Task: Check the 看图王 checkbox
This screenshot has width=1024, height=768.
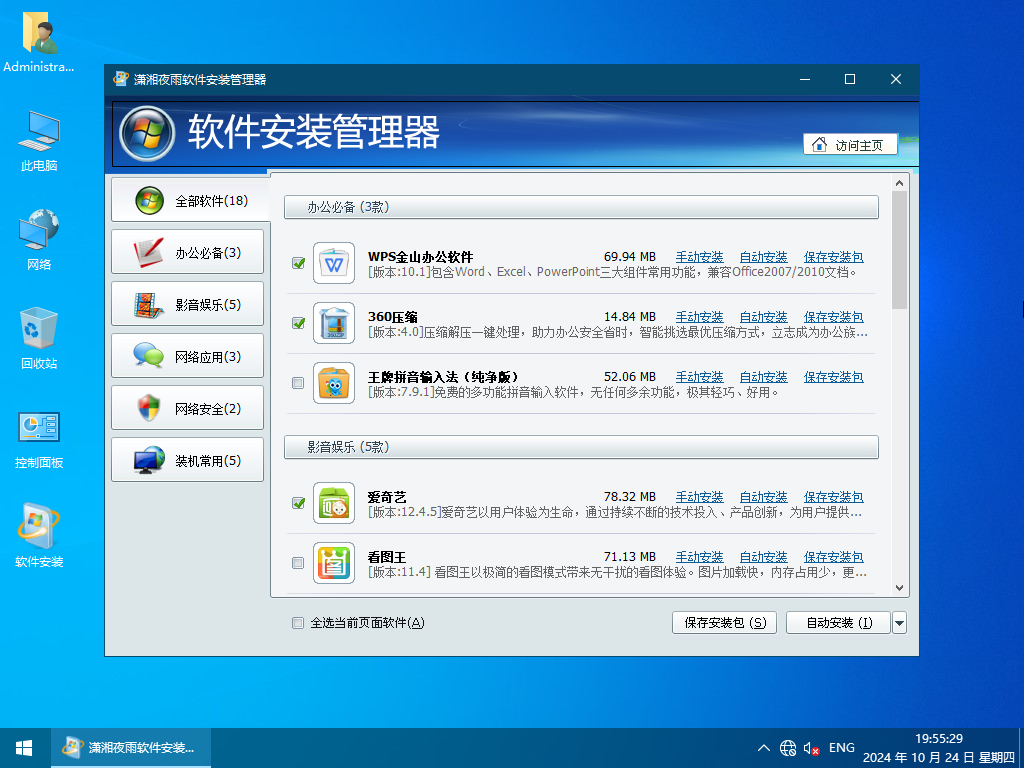Action: 298,563
